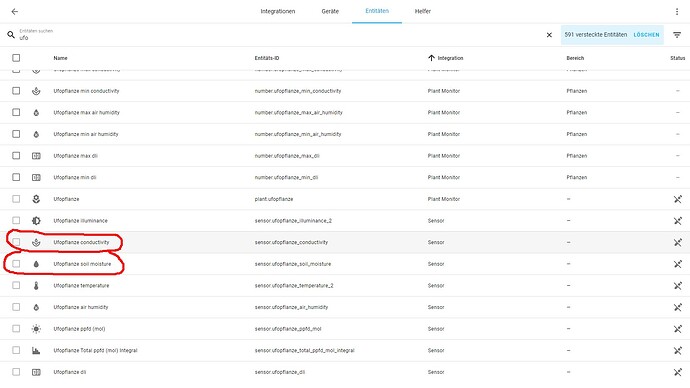
Task: Open the Ufopflanze soil moisture entity name
Action: tap(82, 264)
